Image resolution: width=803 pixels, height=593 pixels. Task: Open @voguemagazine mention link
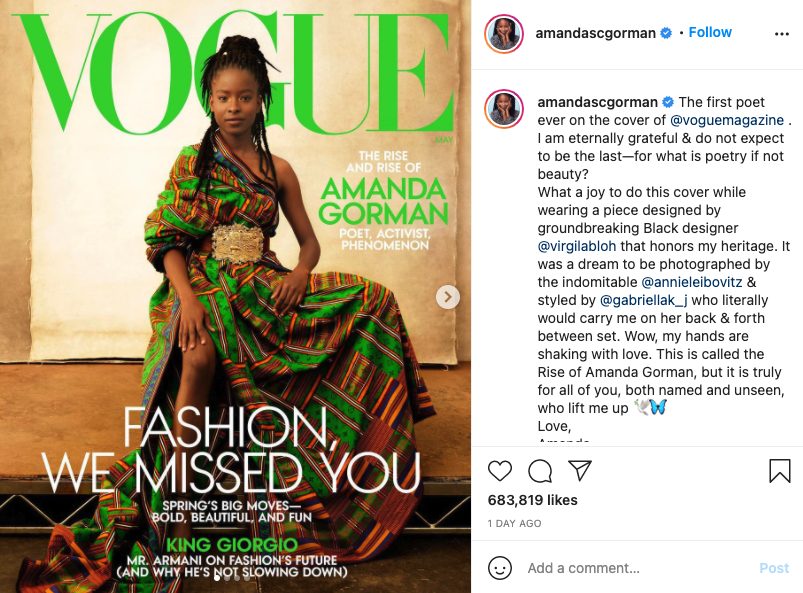(727, 120)
